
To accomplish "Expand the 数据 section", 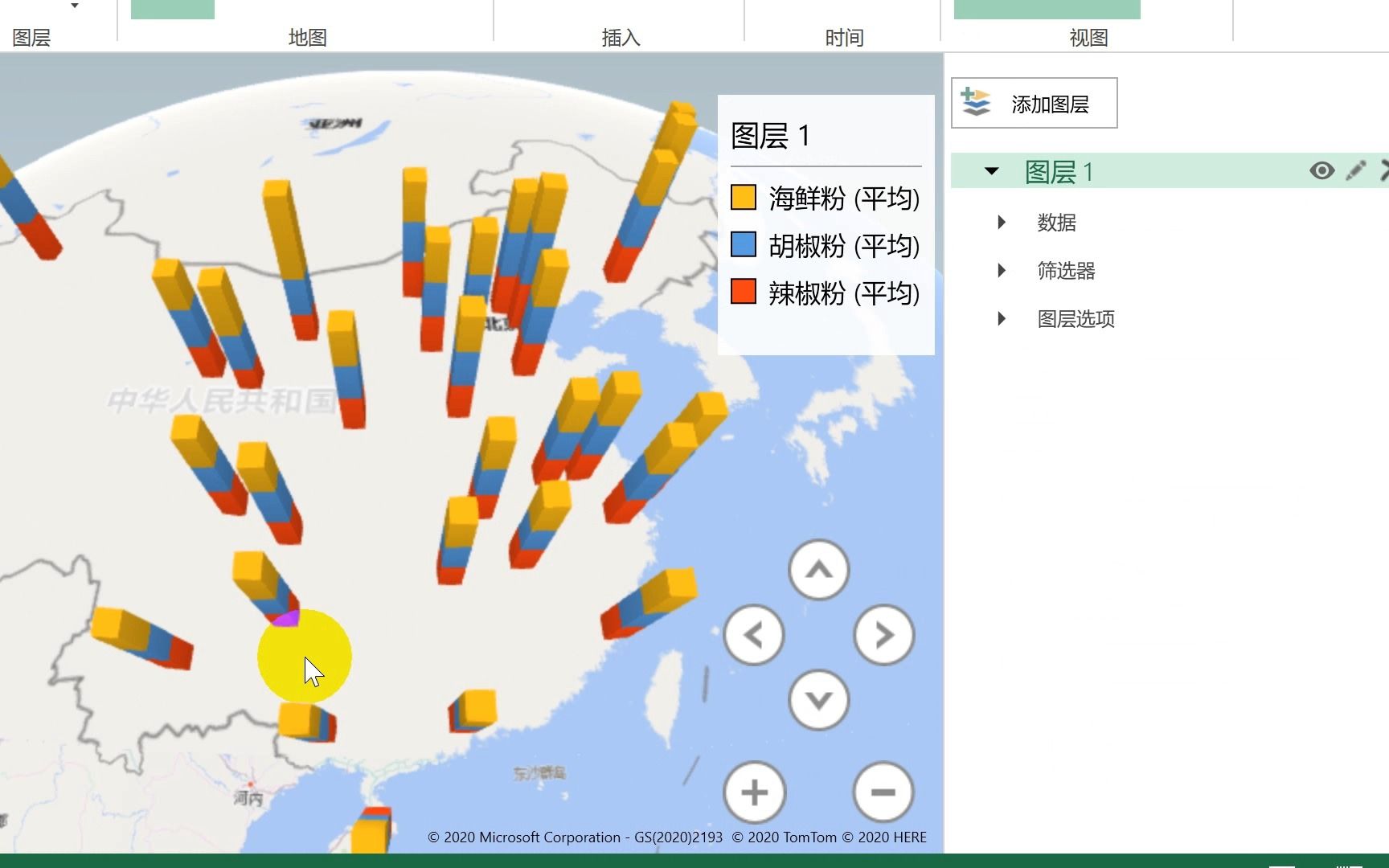I will click(x=1002, y=223).
